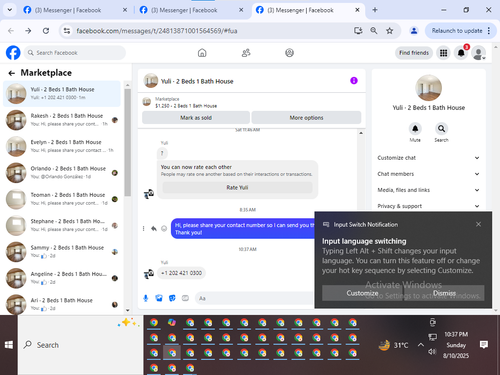The image size is (500, 375).
Task: Open the Windows Start button
Action: tap(9, 345)
